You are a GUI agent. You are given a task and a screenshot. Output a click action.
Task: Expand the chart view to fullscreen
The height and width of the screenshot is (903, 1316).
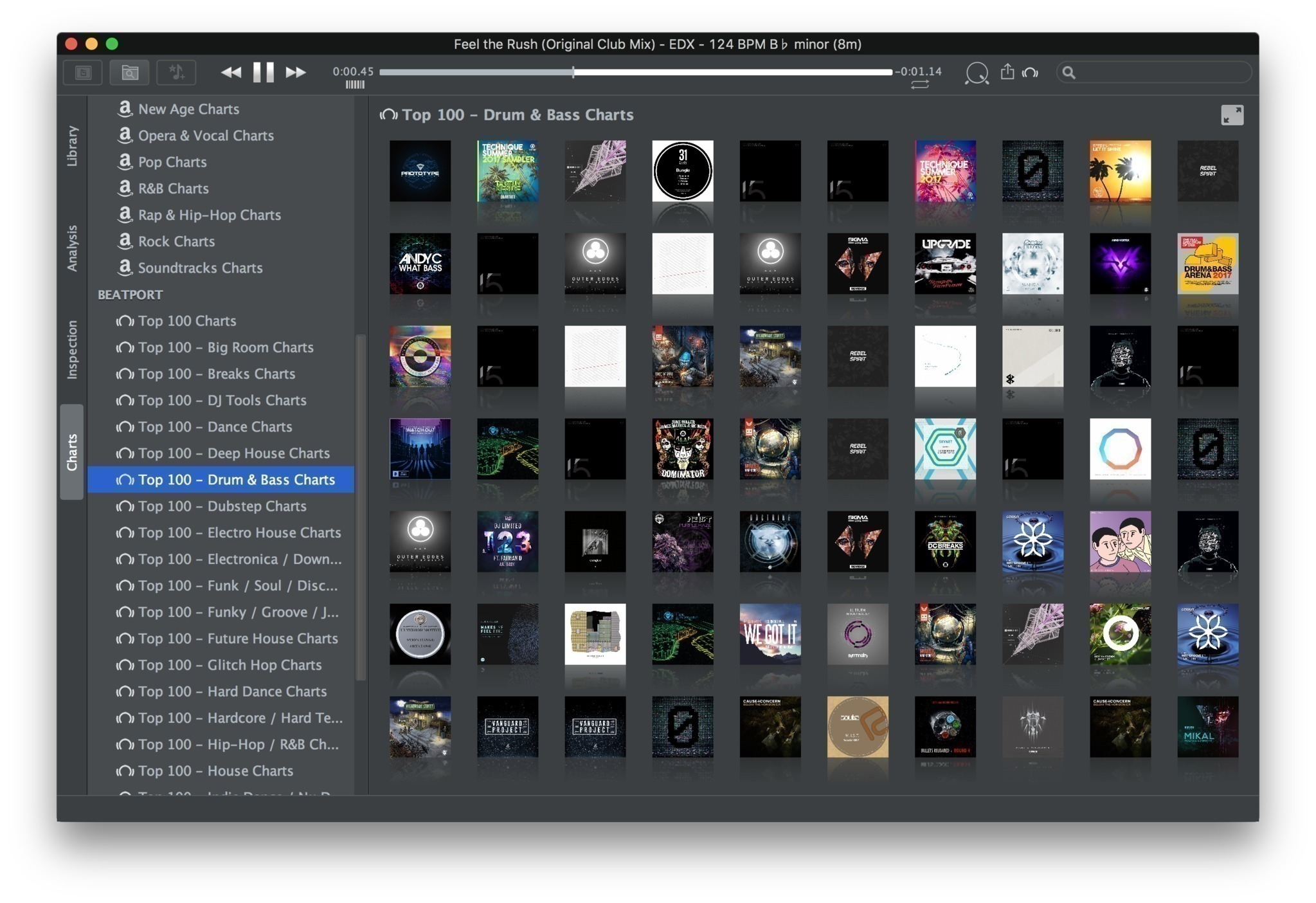1231,115
